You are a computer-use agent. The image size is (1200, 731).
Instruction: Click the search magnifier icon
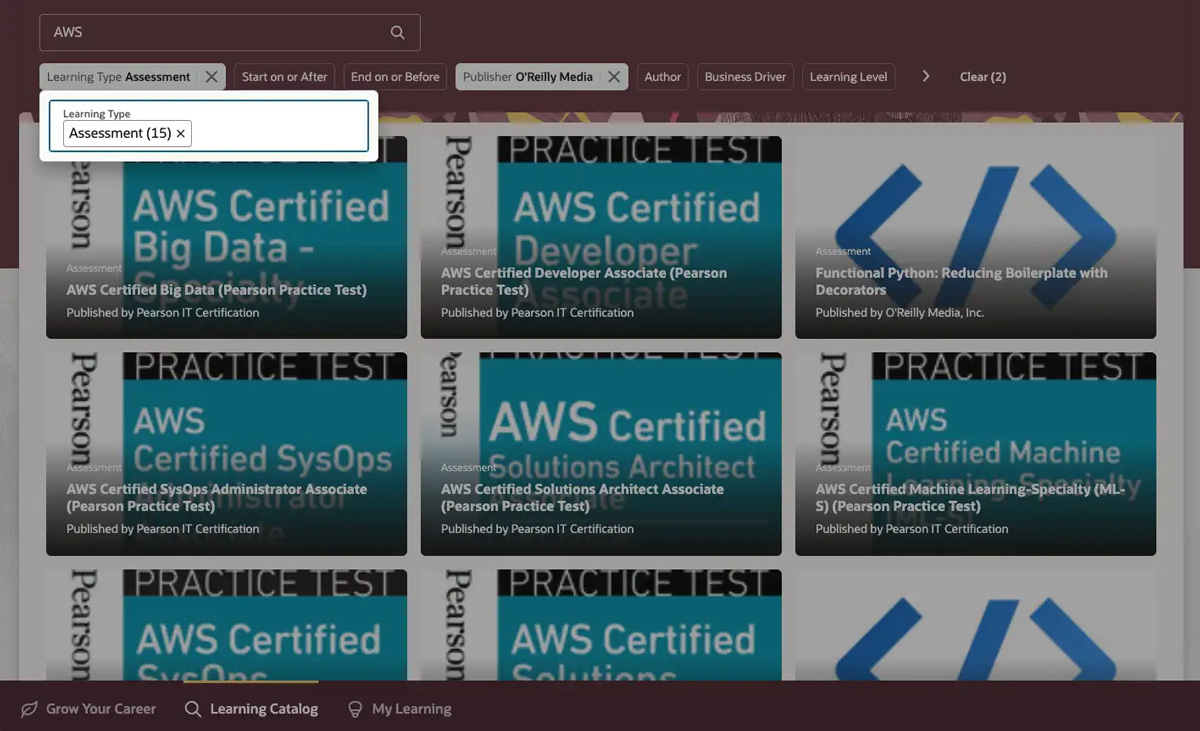tap(397, 32)
